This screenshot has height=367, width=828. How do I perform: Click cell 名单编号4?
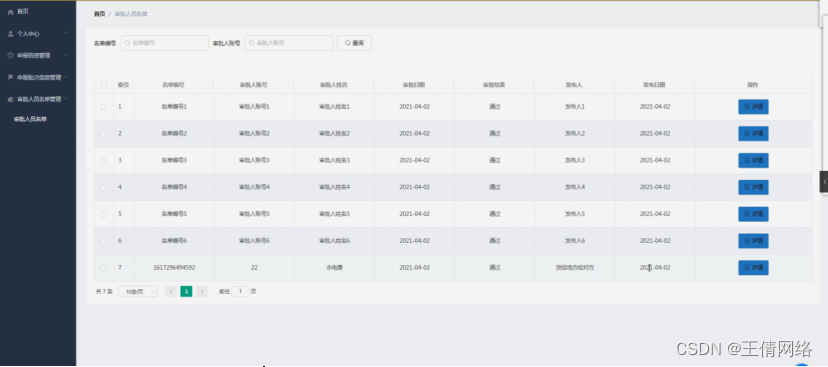tap(174, 187)
